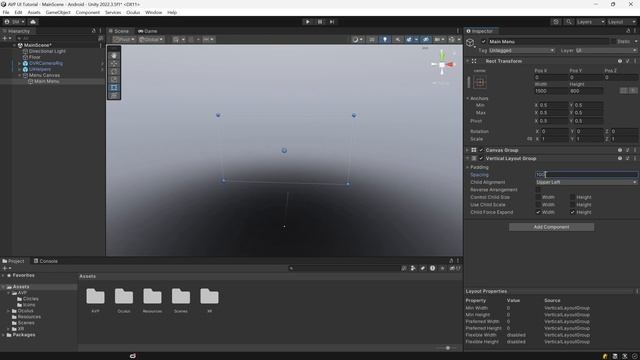This screenshot has height=360, width=640.
Task: Open the Component menu
Action: tap(88, 13)
